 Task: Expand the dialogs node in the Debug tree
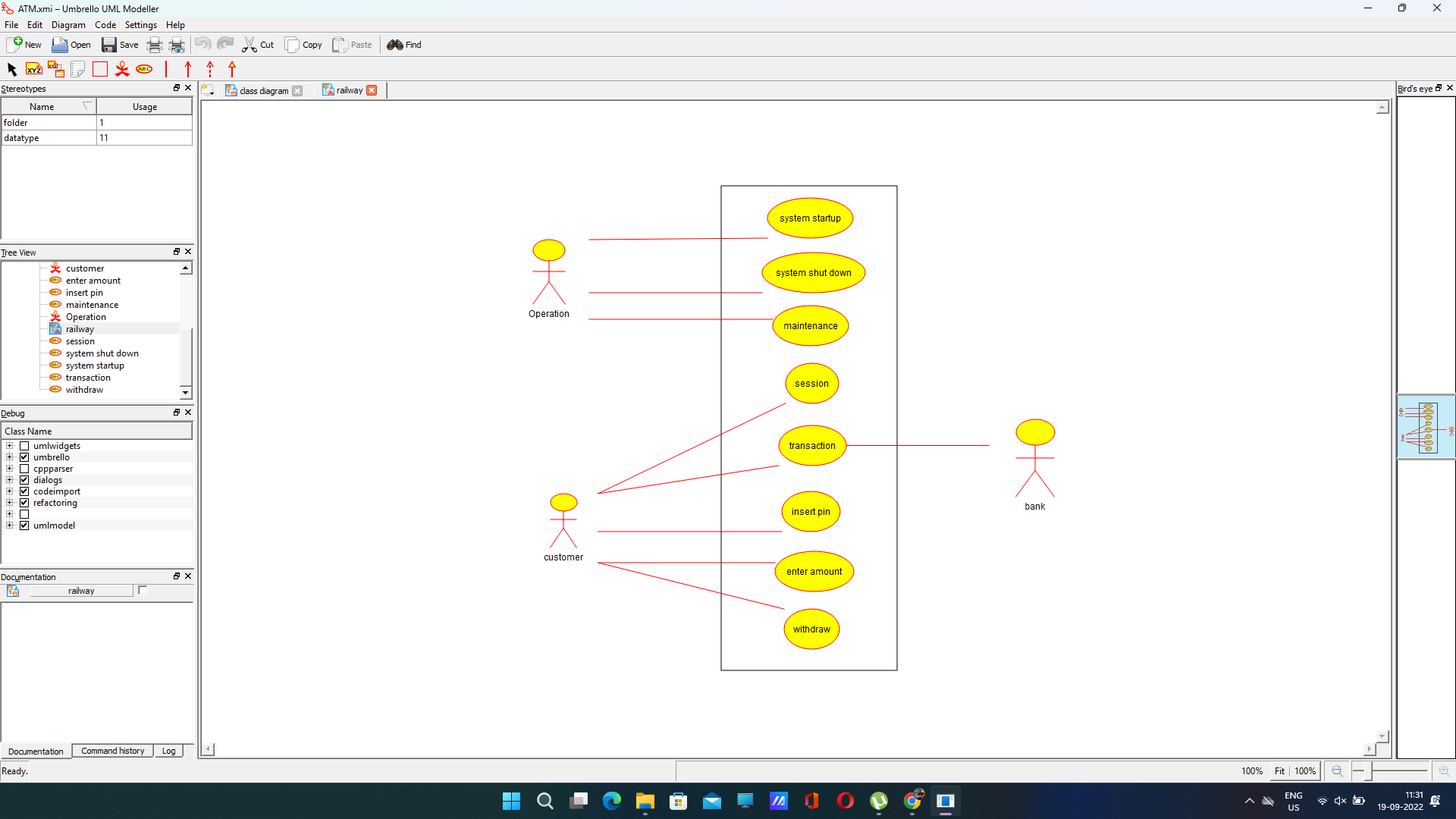pos(10,480)
